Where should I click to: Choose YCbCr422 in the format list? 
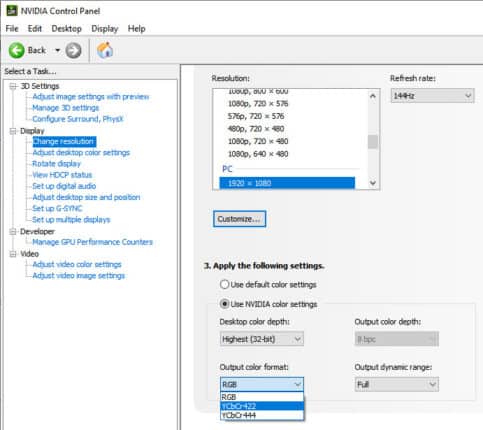(262, 406)
